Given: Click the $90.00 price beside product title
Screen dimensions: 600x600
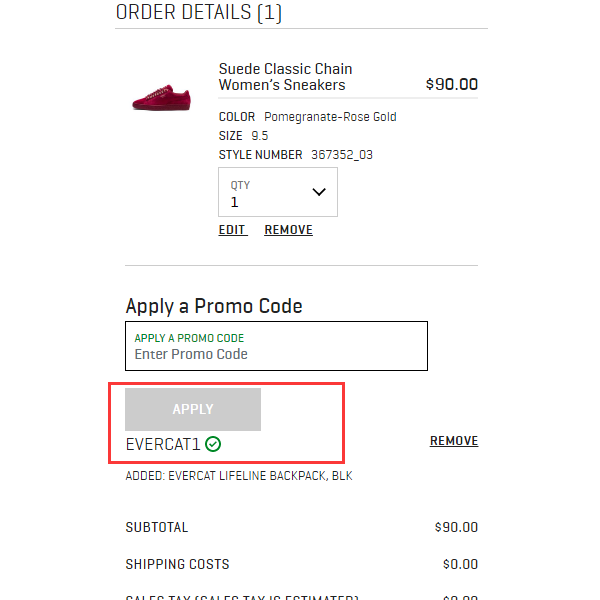Looking at the screenshot, I should [452, 85].
